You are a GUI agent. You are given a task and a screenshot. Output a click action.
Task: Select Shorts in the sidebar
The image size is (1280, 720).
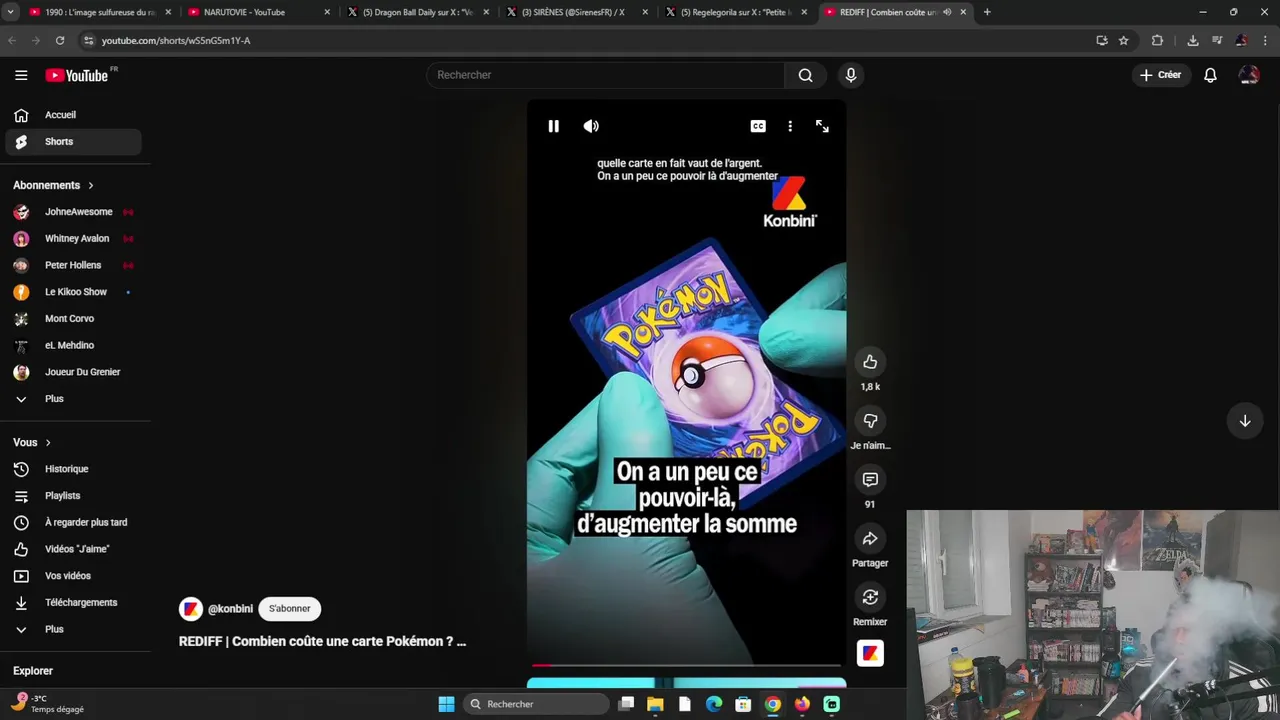click(73, 142)
